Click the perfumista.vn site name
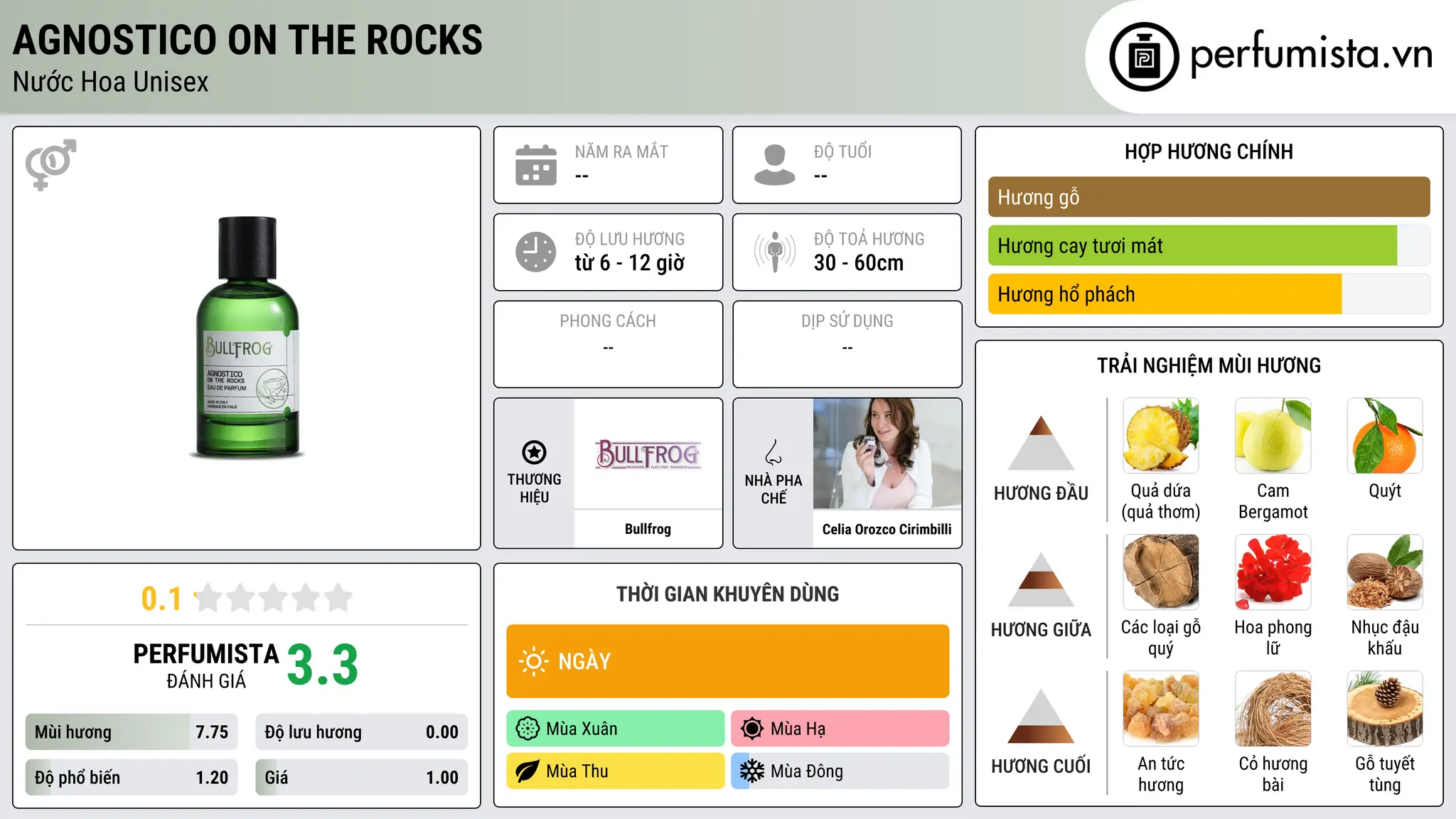This screenshot has height=819, width=1456. point(1311,54)
